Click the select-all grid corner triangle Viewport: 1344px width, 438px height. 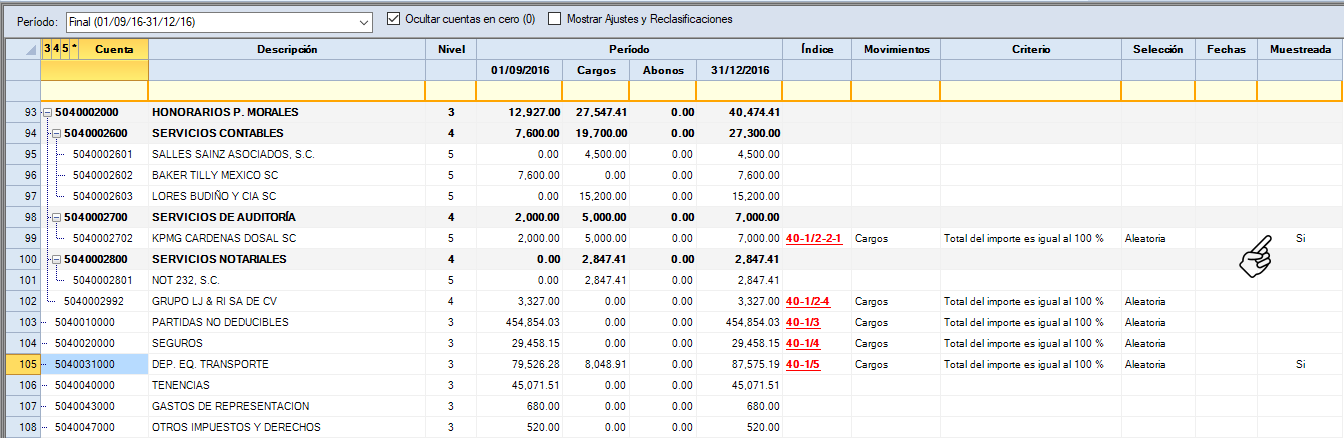(30, 49)
